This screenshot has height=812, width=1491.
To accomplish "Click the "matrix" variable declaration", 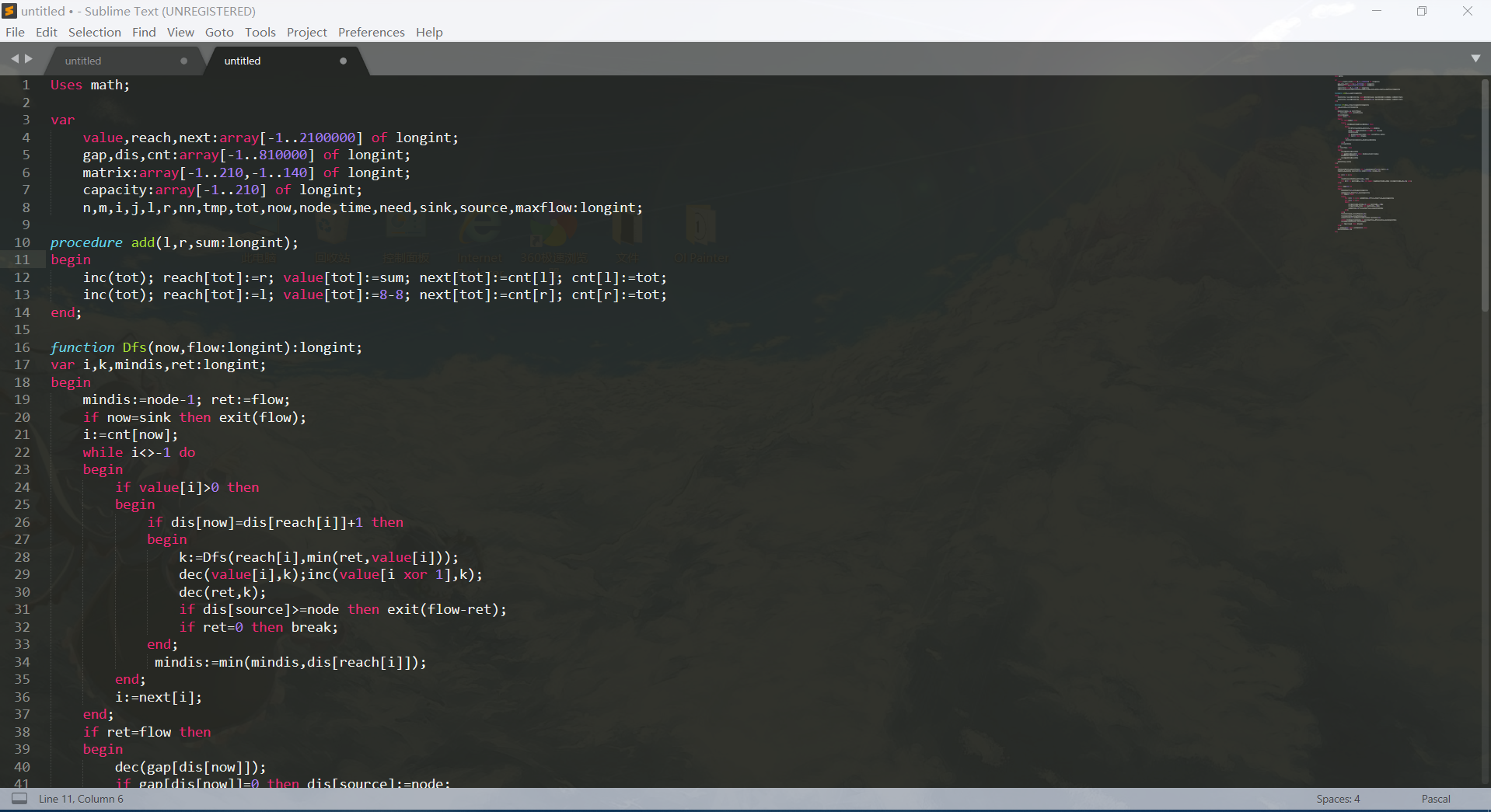I will click(x=106, y=173).
